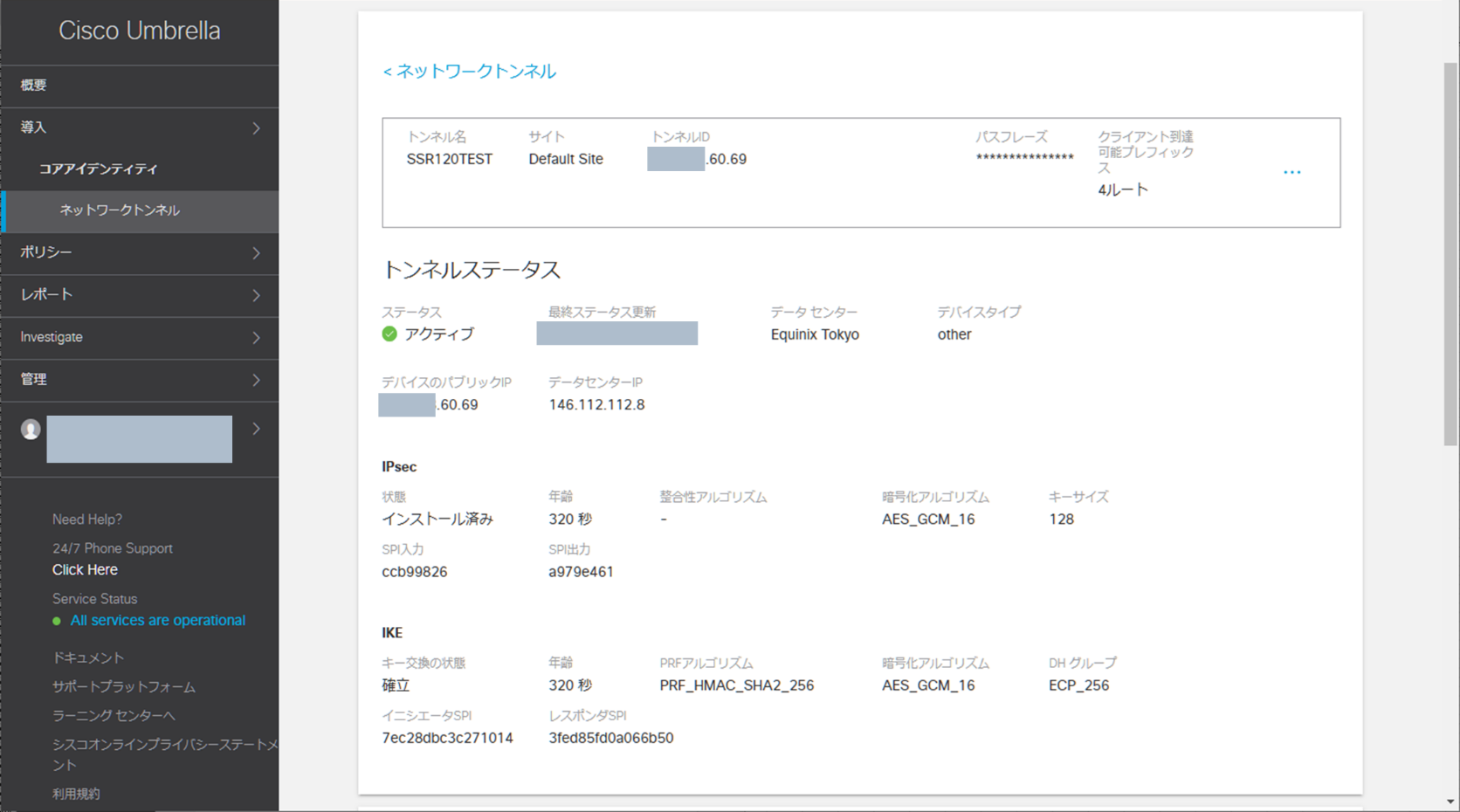Click the scrollbar down arrow
Image resolution: width=1460 pixels, height=812 pixels.
1450,802
